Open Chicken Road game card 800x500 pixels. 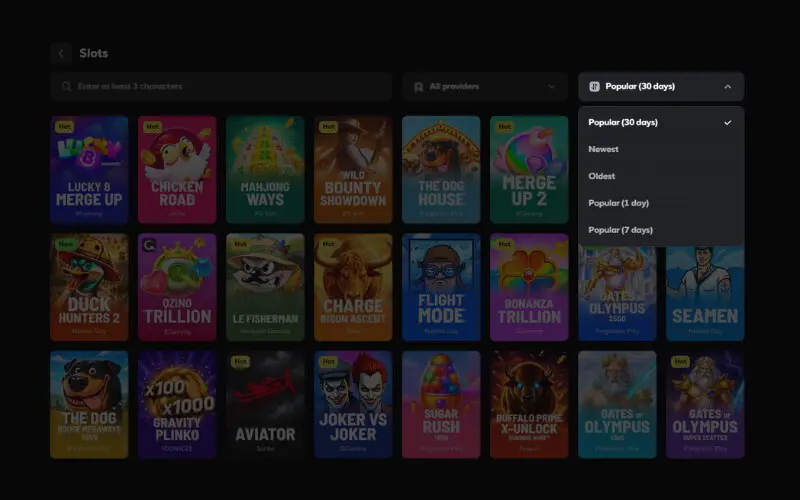(177, 169)
